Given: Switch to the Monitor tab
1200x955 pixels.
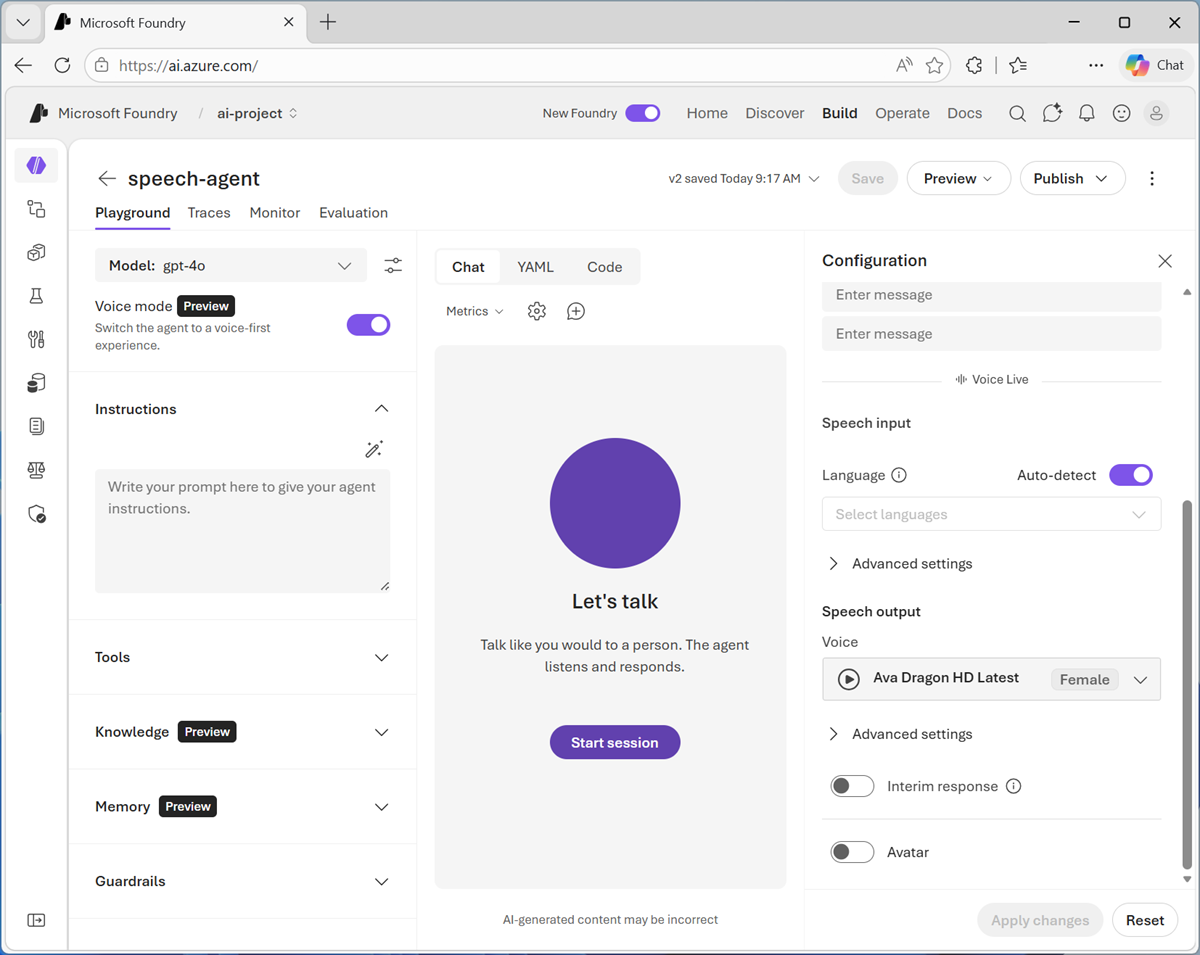Looking at the screenshot, I should pos(275,212).
